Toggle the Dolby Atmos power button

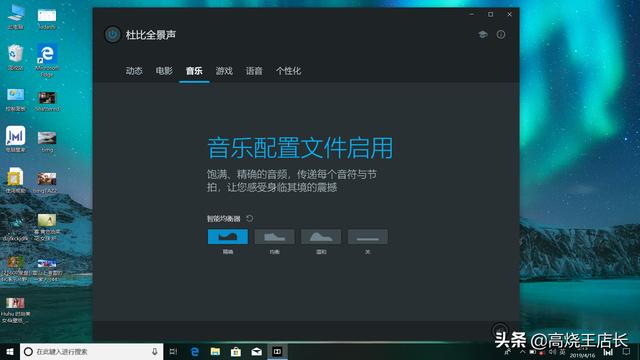[112, 35]
